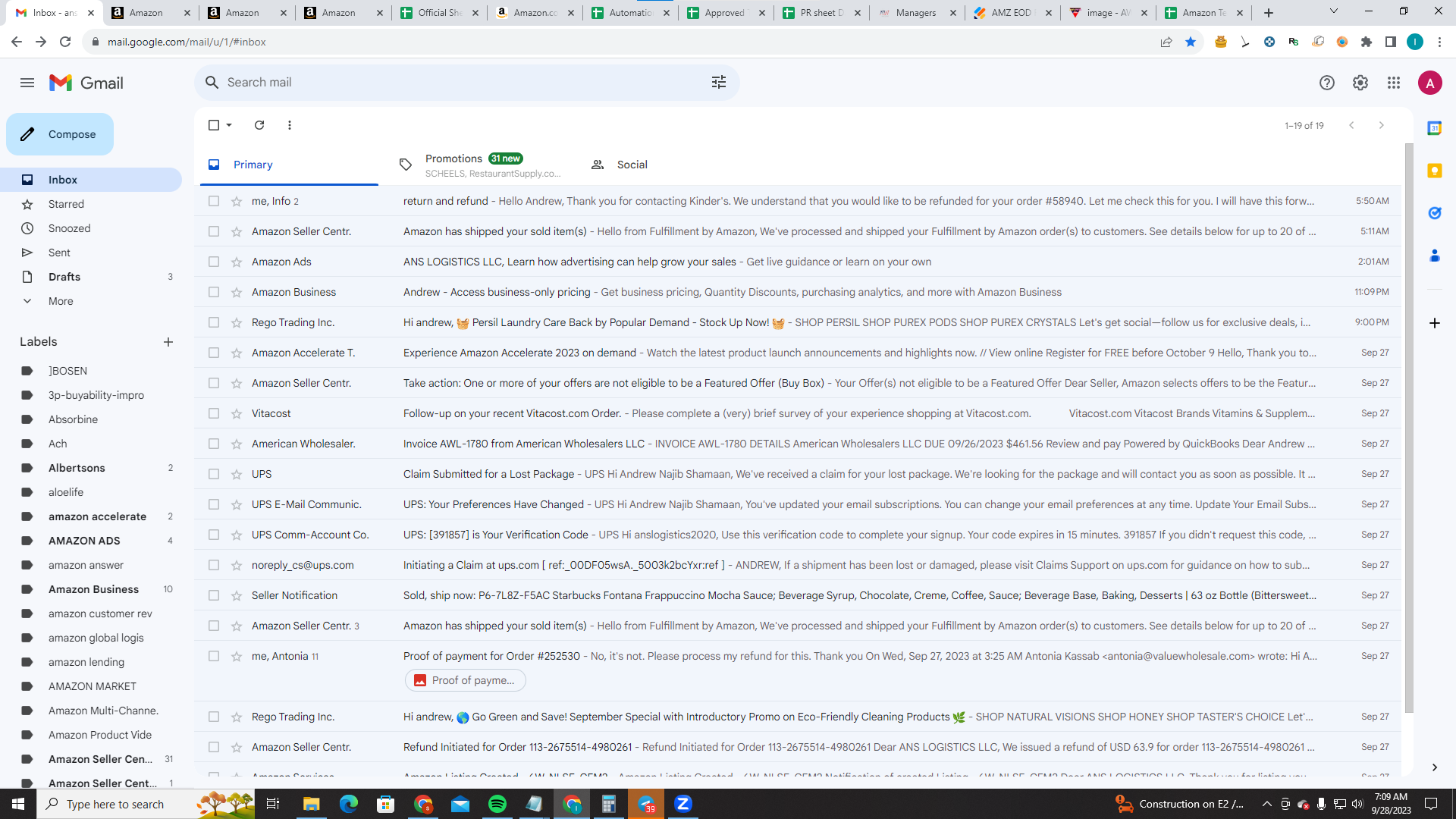The height and width of the screenshot is (819, 1456).
Task: Open Zoom from the taskbar
Action: coord(683,804)
